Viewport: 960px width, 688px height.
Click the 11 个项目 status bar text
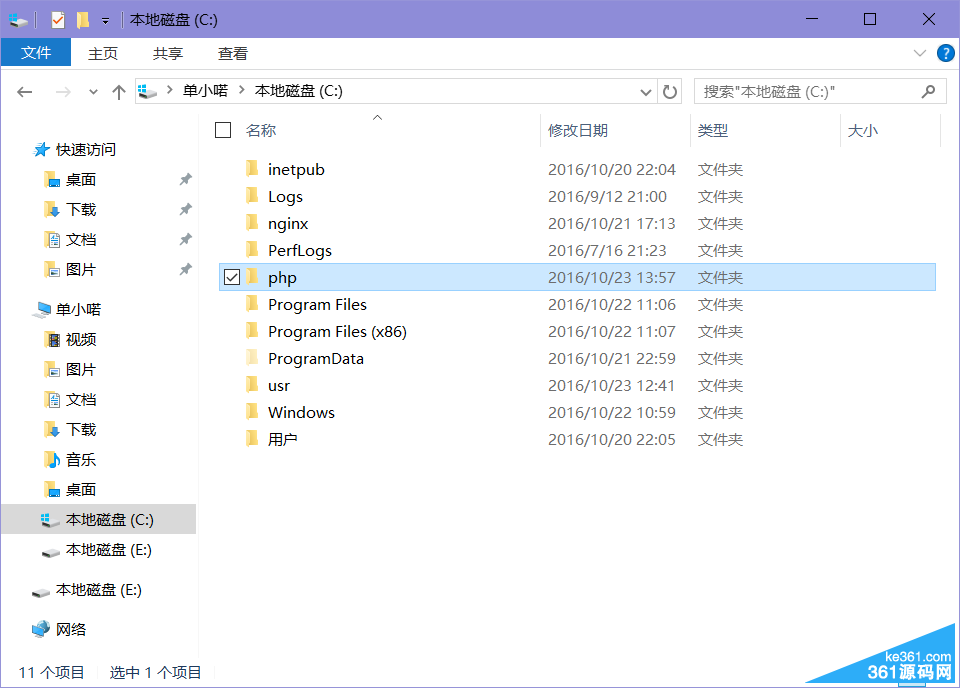point(51,672)
